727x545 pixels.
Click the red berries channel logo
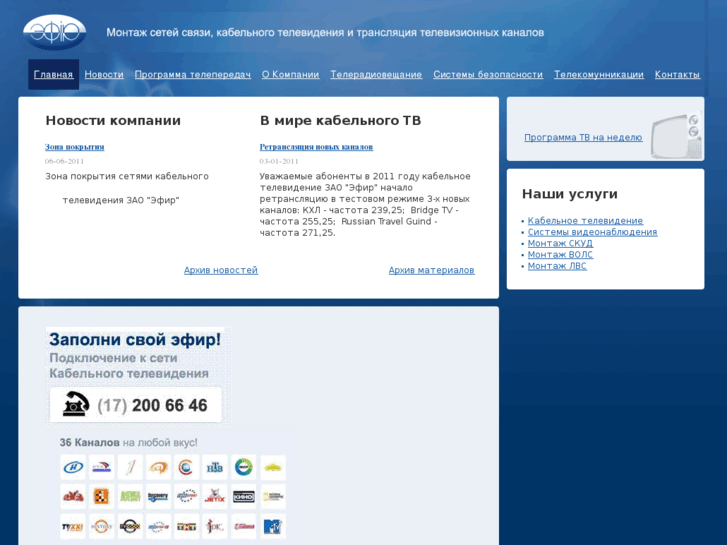(73, 497)
